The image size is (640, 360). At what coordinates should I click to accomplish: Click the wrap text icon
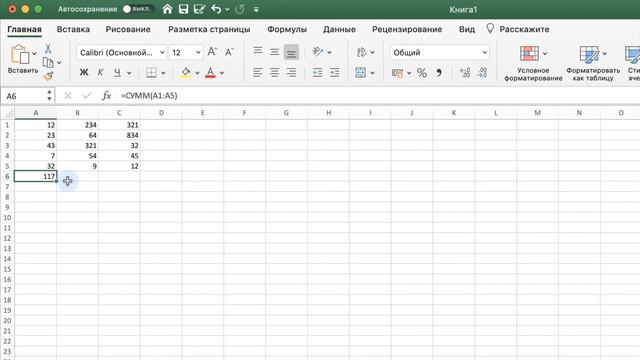[361, 52]
